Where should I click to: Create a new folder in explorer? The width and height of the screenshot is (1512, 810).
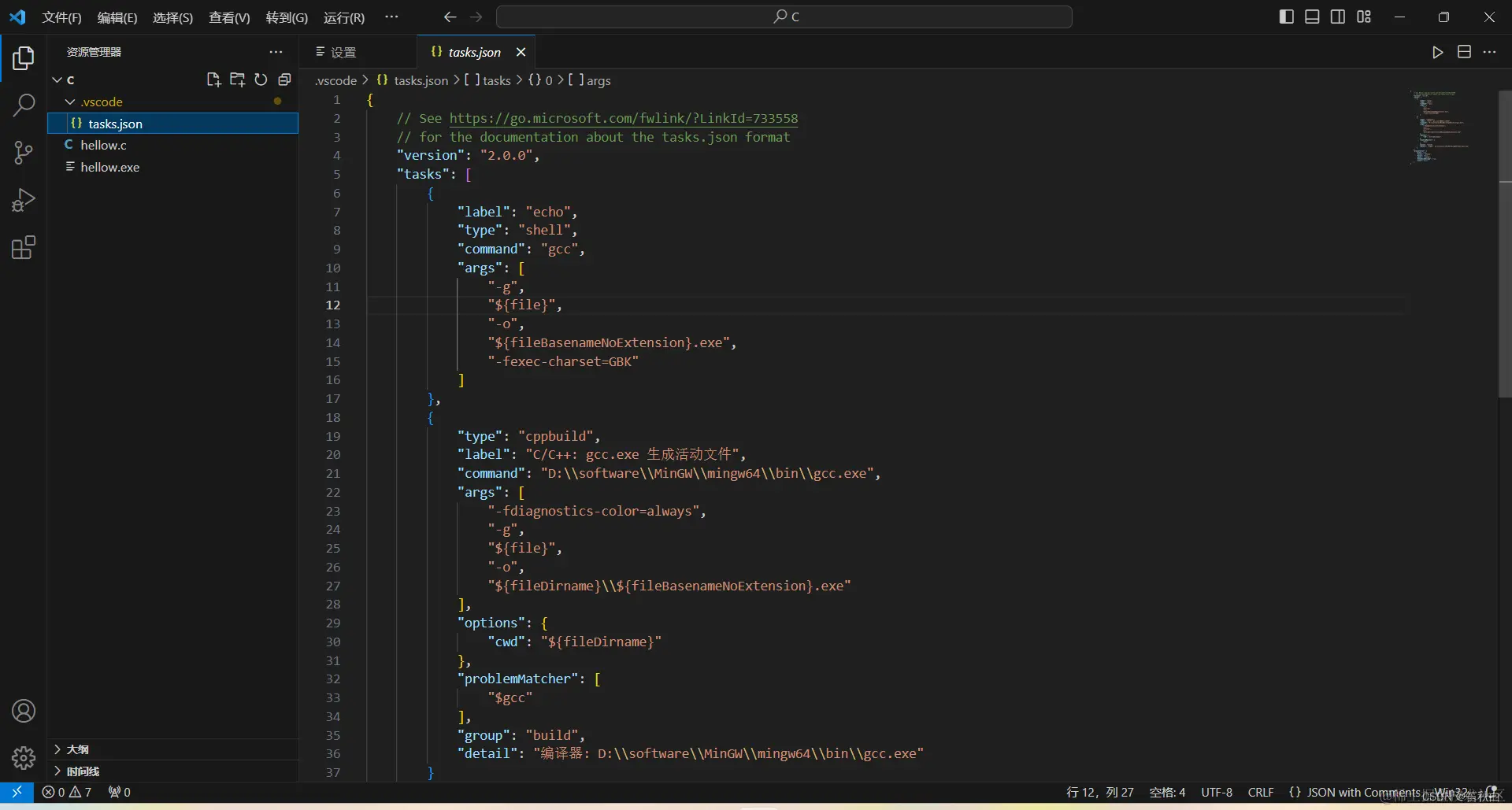click(x=237, y=80)
